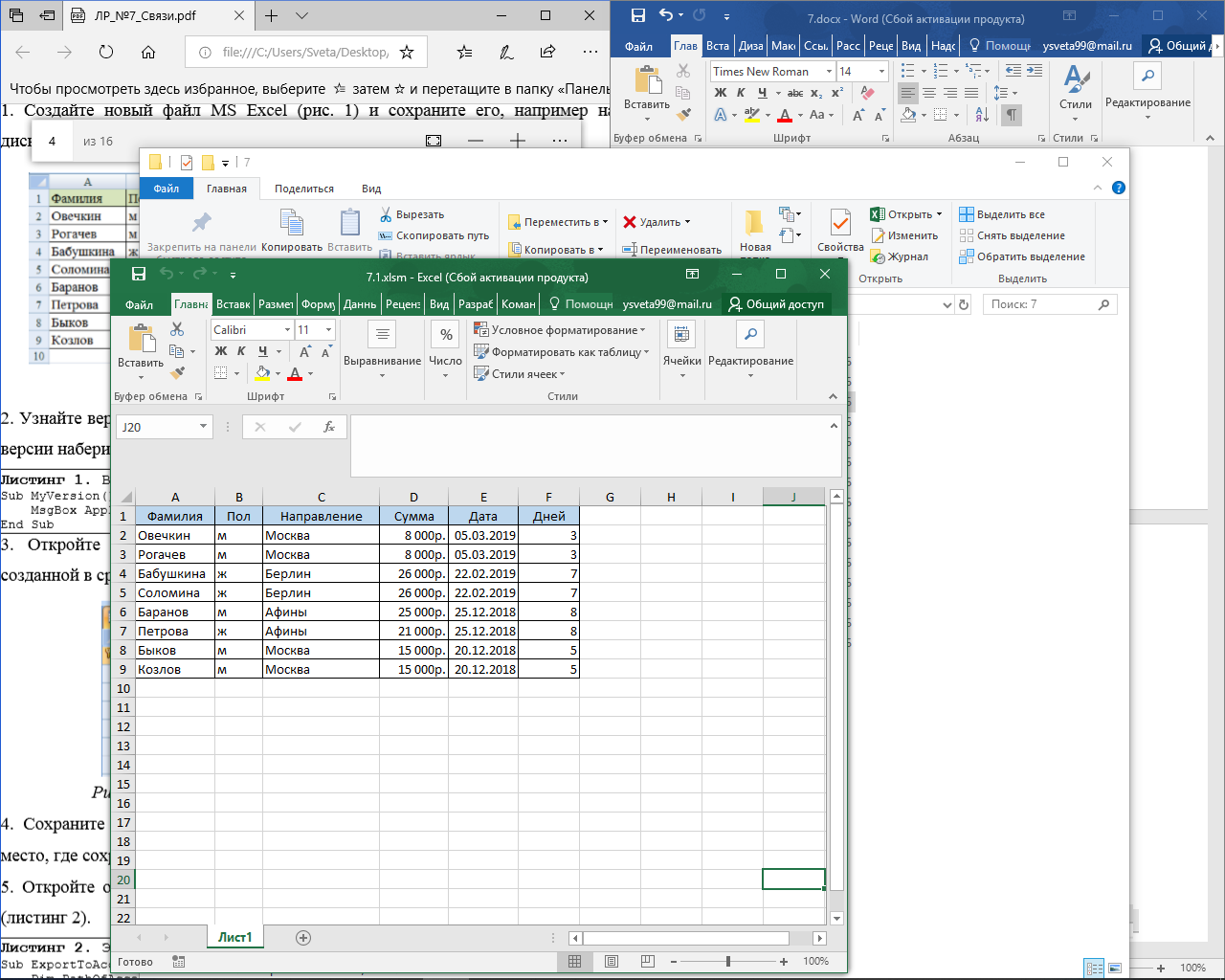Toggle subscript x₂ in Word
The image size is (1225, 980).
coord(816,93)
